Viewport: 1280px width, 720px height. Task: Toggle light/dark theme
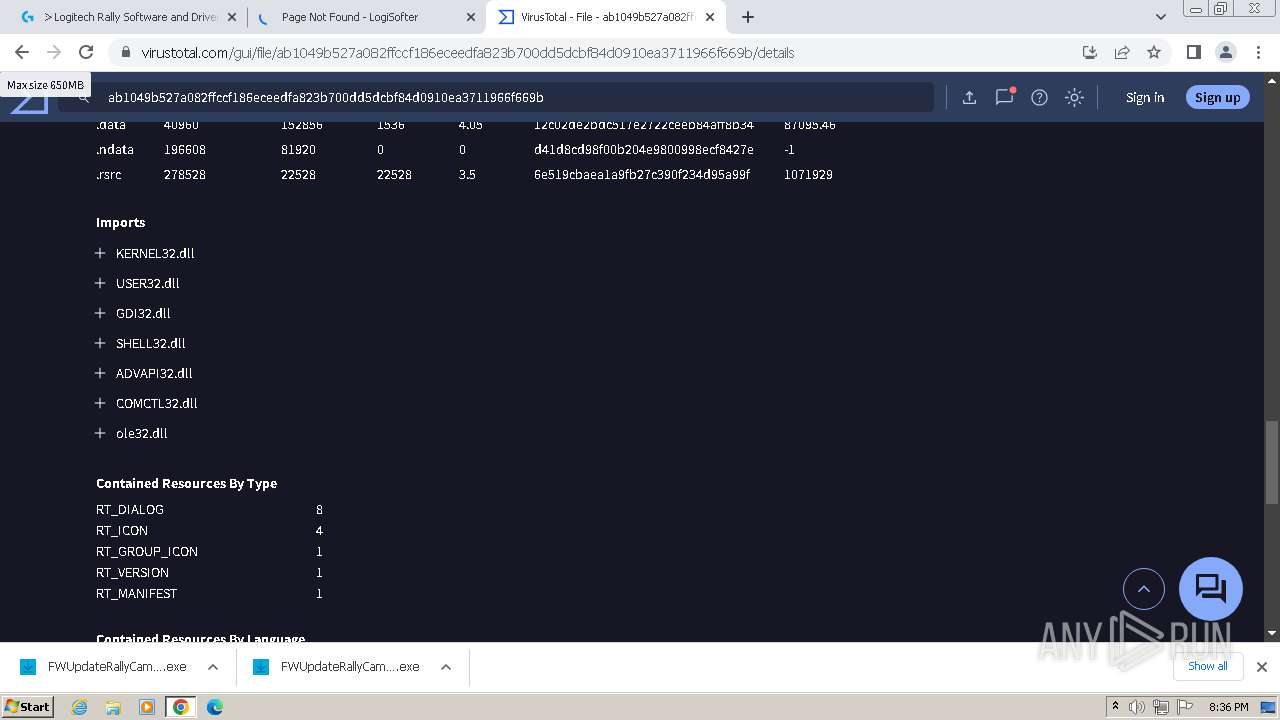1074,97
